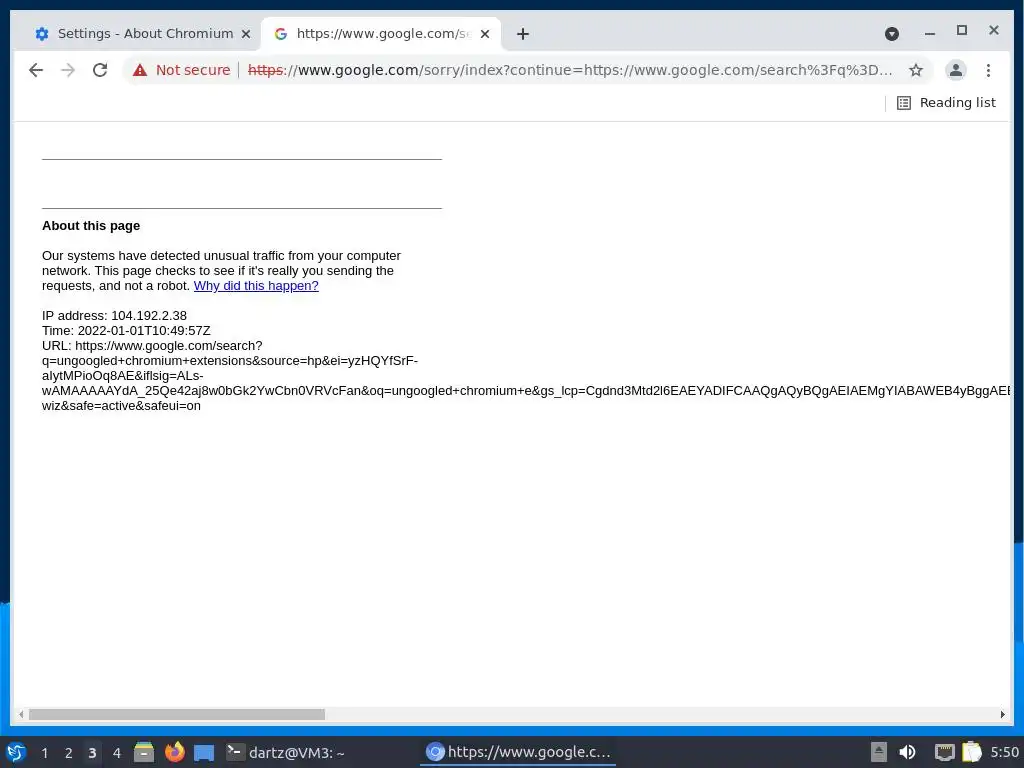The image size is (1024, 768).
Task: Open the clipboard tray icon
Action: [972, 752]
